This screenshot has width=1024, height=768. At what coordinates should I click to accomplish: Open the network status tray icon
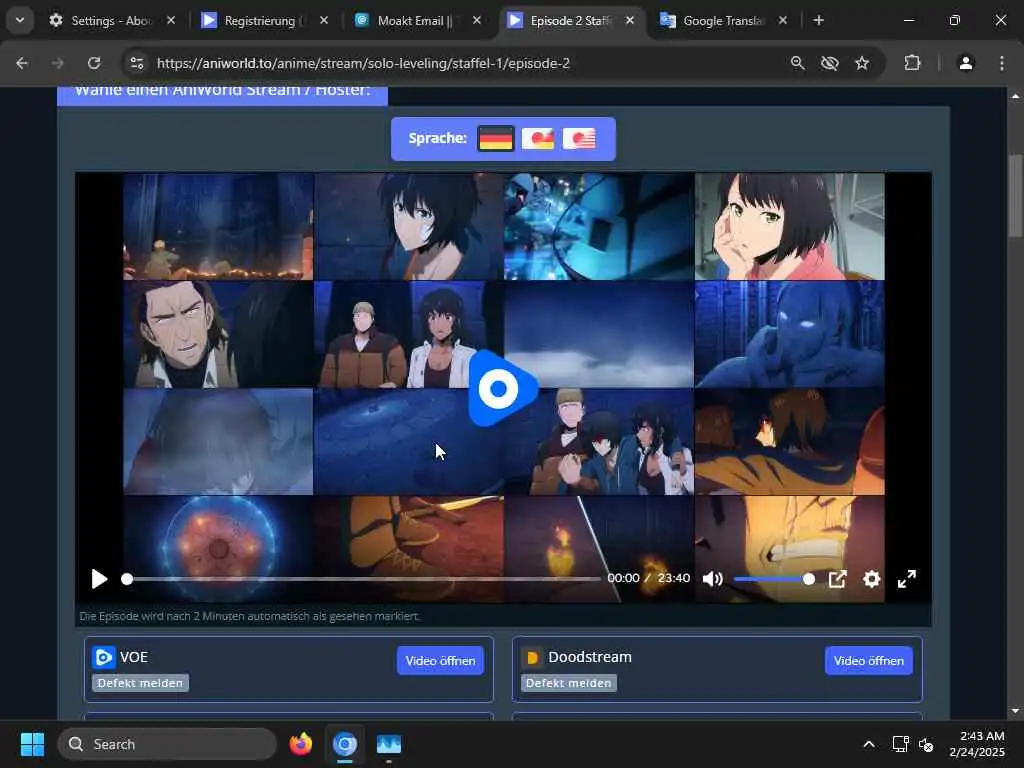[x=901, y=744]
